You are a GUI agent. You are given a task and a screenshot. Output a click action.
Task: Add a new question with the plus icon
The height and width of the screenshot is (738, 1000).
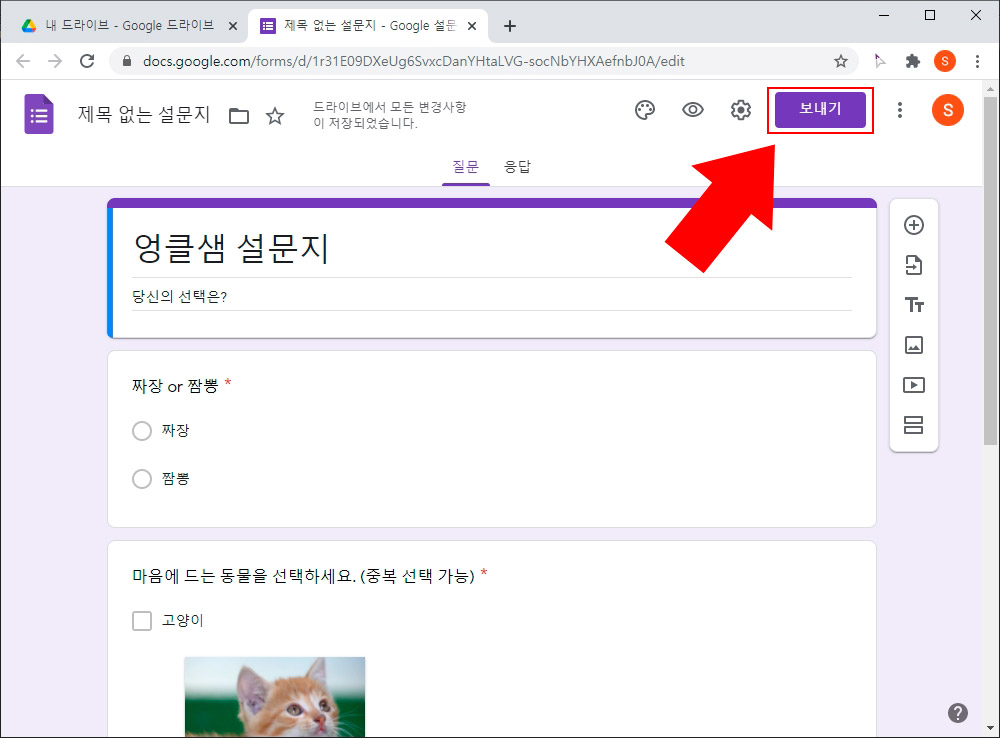(x=913, y=225)
